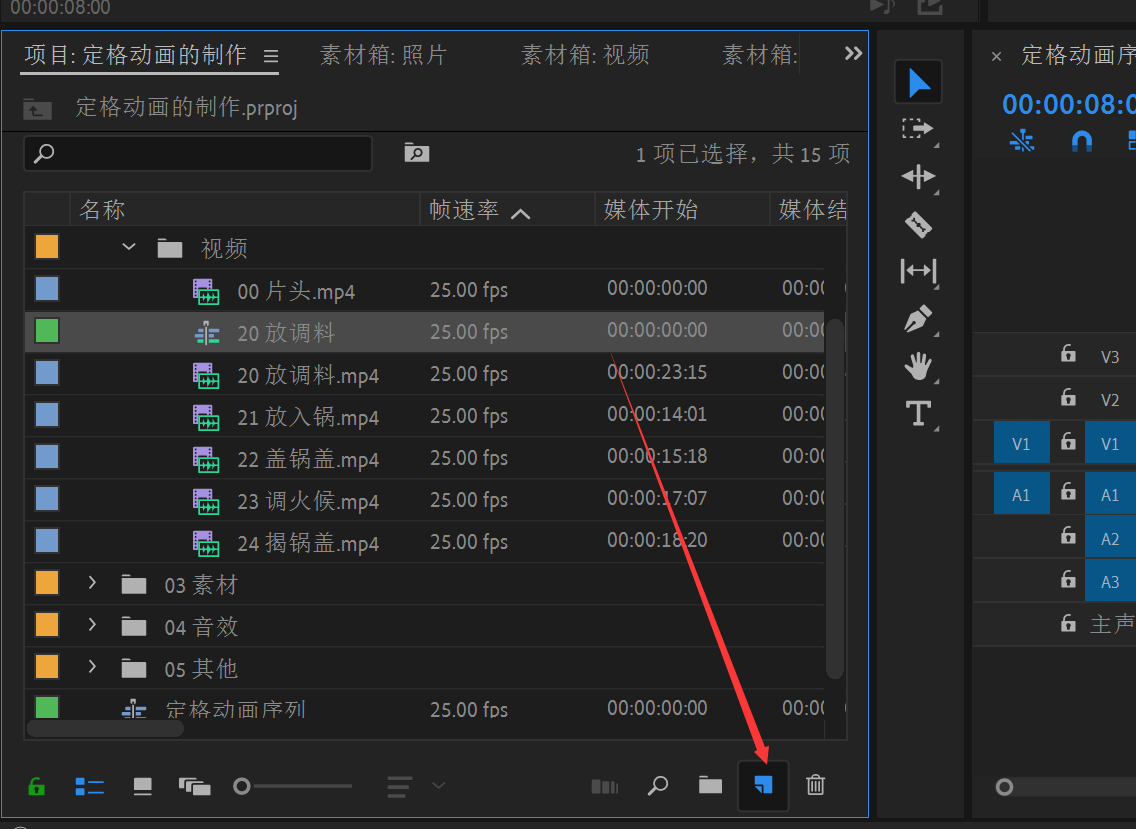The height and width of the screenshot is (829, 1136).
Task: Switch project panel to icon view
Action: tap(143, 786)
